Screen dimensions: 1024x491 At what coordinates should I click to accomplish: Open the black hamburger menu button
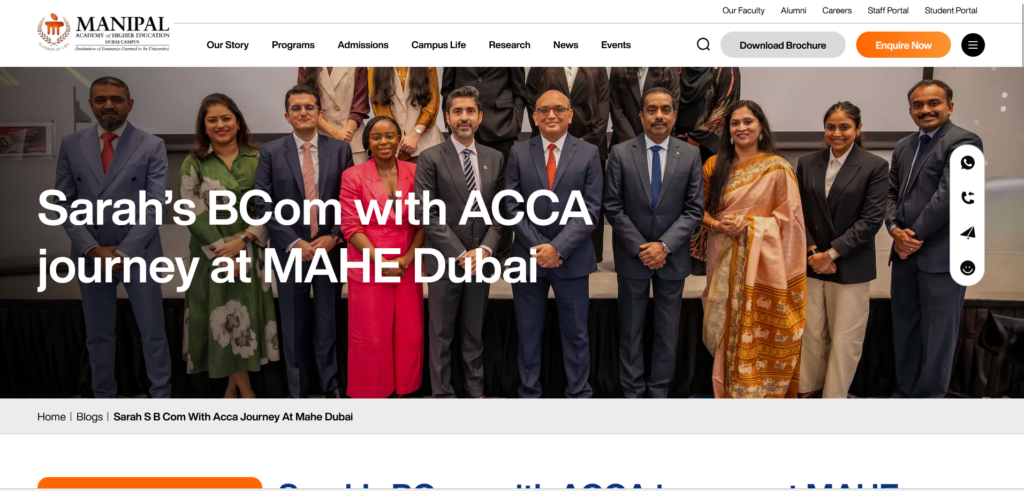[x=972, y=45]
